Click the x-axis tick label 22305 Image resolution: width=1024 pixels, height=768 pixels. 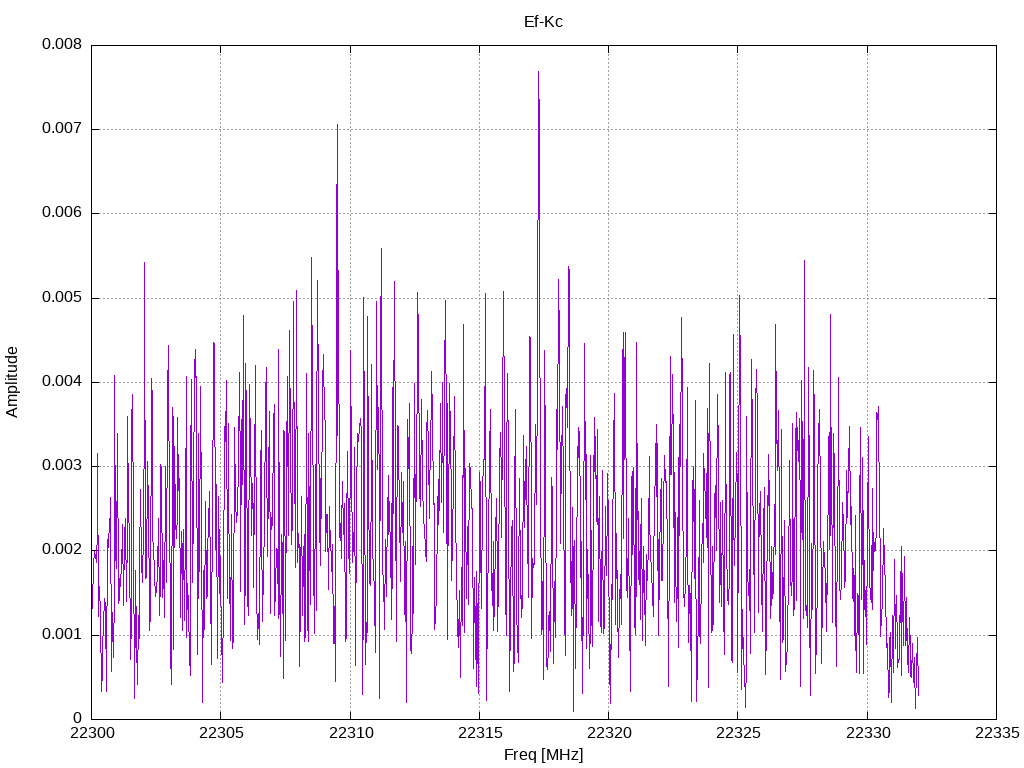pyautogui.click(x=221, y=733)
